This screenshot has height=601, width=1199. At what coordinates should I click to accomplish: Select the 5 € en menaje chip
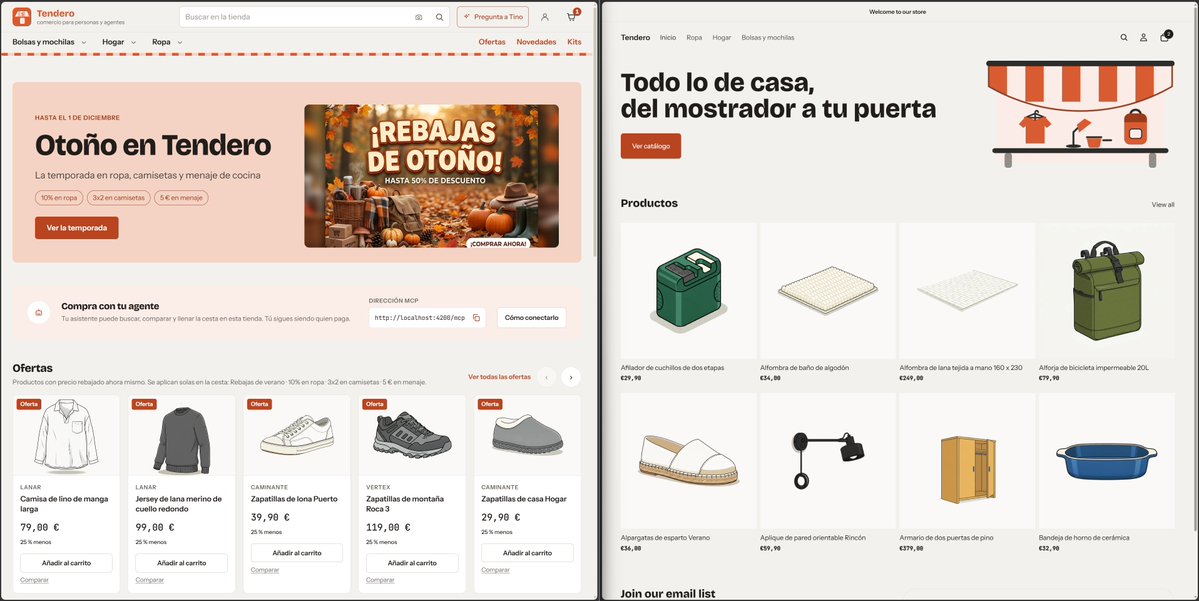pyautogui.click(x=181, y=197)
